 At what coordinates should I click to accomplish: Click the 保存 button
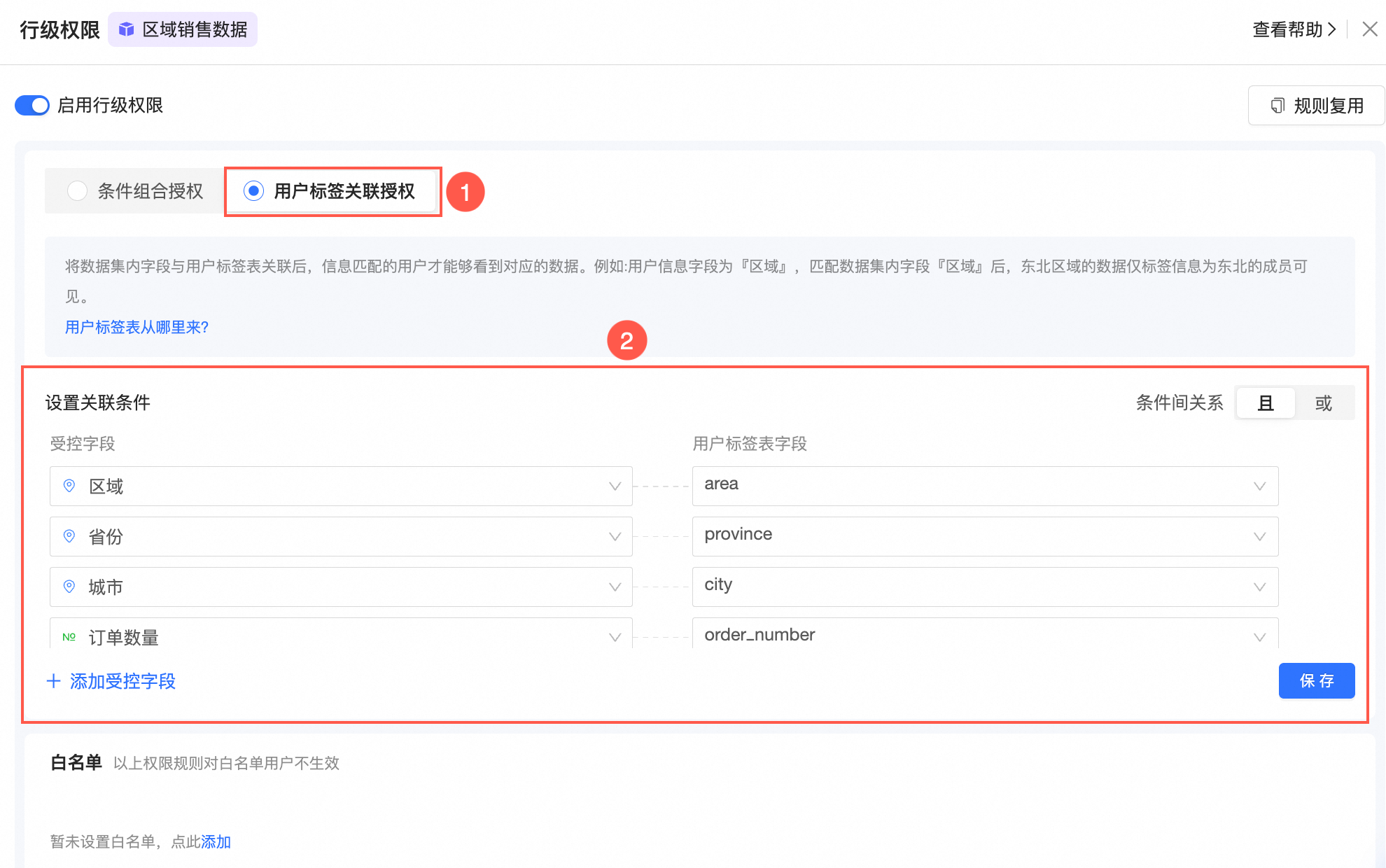click(x=1316, y=680)
